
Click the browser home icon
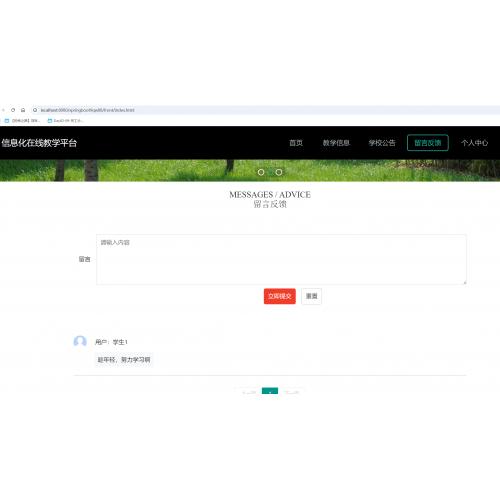click(x=23, y=110)
